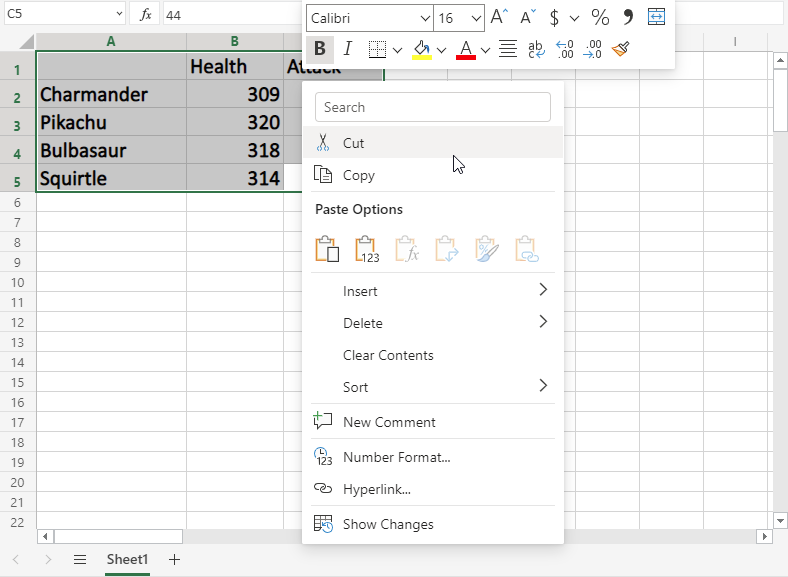Apply percent style formatting
788x577 pixels.
[x=600, y=17]
